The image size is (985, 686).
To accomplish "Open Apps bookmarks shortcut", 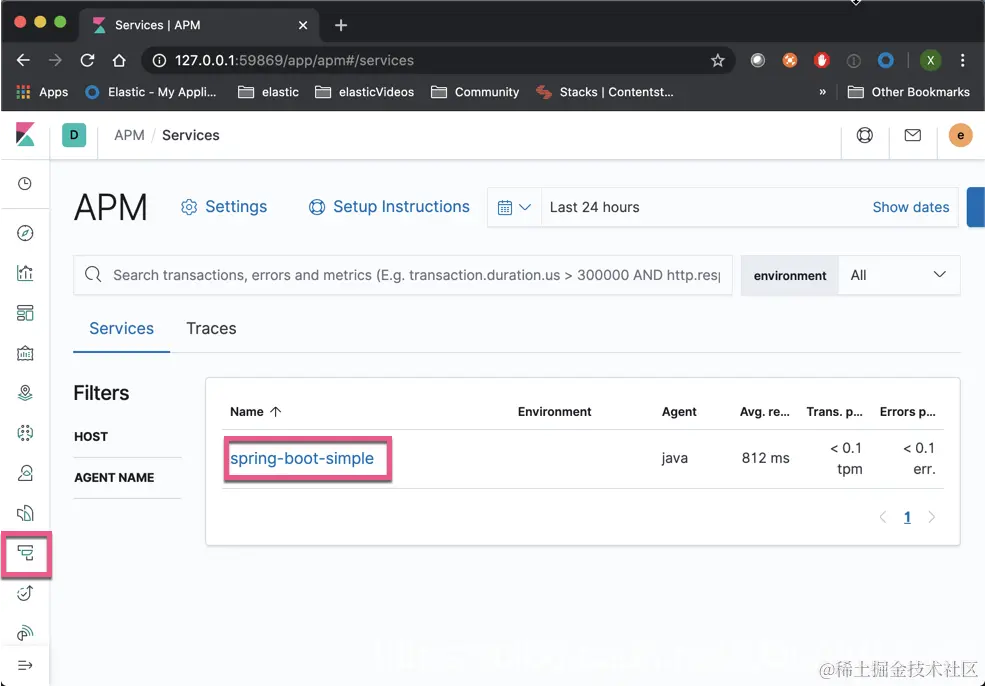I will [x=42, y=92].
